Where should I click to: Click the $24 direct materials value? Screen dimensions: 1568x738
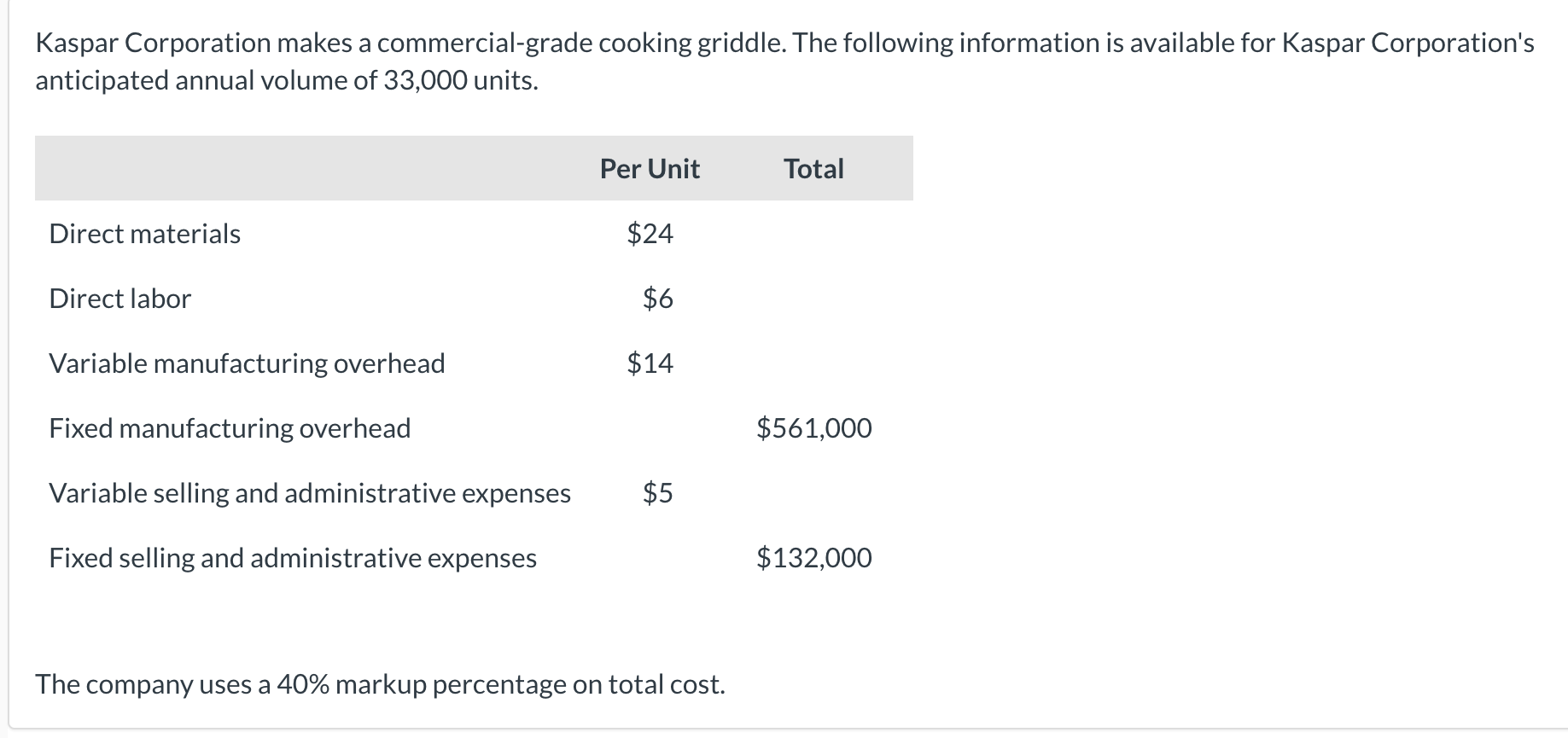[x=650, y=234]
